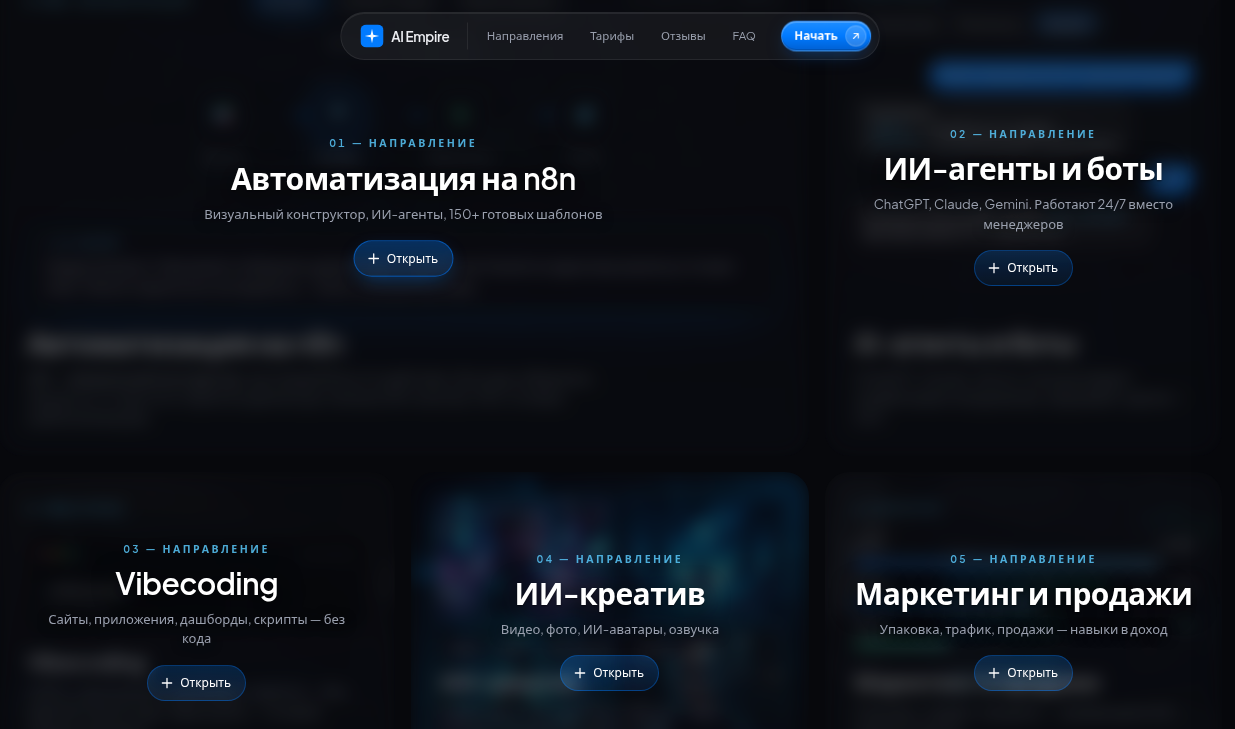
Task: Open the Отзывы nav link
Action: pos(683,36)
